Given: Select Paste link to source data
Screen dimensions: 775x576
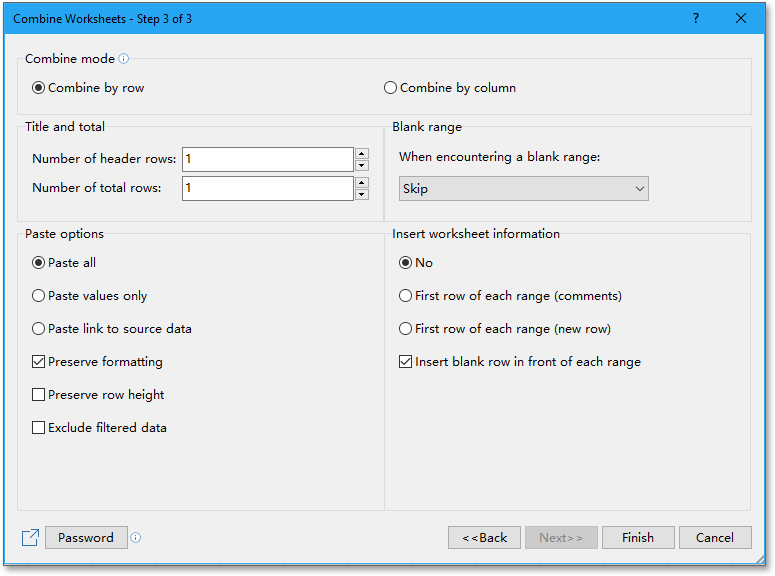Looking at the screenshot, I should [x=112, y=329].
